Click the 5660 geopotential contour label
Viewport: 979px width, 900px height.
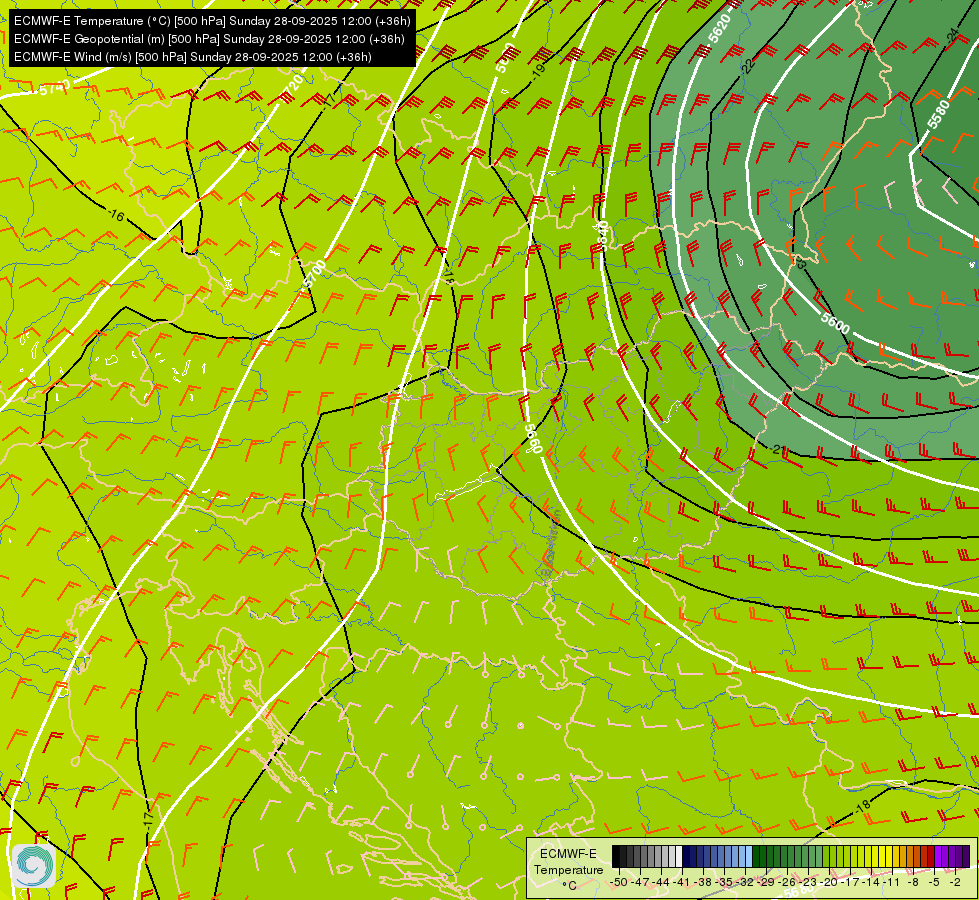point(533,439)
